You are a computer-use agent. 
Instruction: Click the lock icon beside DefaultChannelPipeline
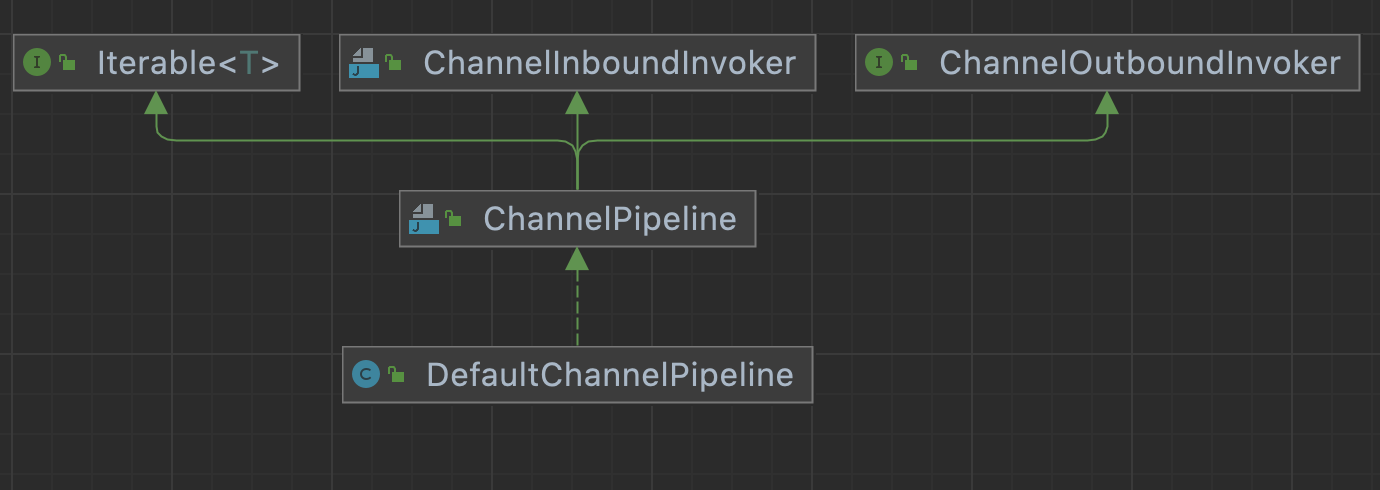[x=396, y=376]
